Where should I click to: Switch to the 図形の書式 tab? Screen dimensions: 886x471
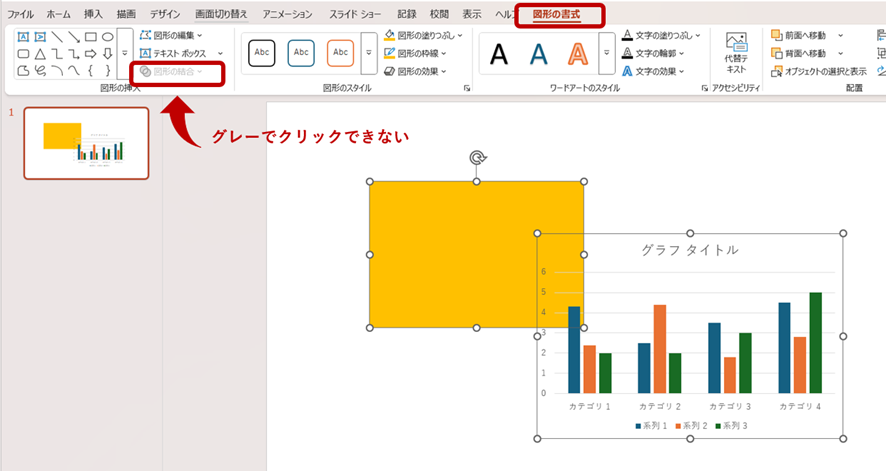[x=559, y=15]
